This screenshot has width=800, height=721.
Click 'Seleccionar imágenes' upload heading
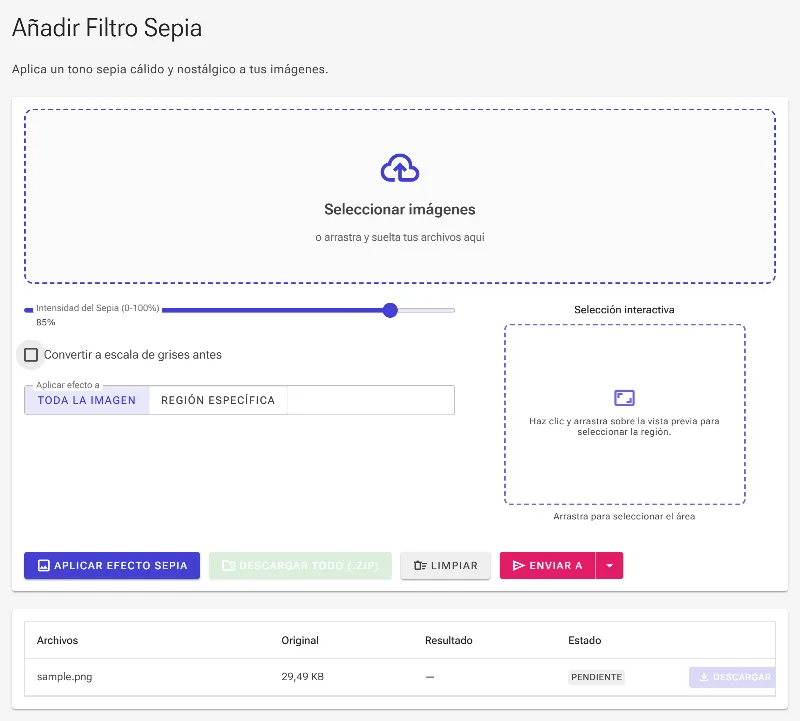tap(399, 209)
